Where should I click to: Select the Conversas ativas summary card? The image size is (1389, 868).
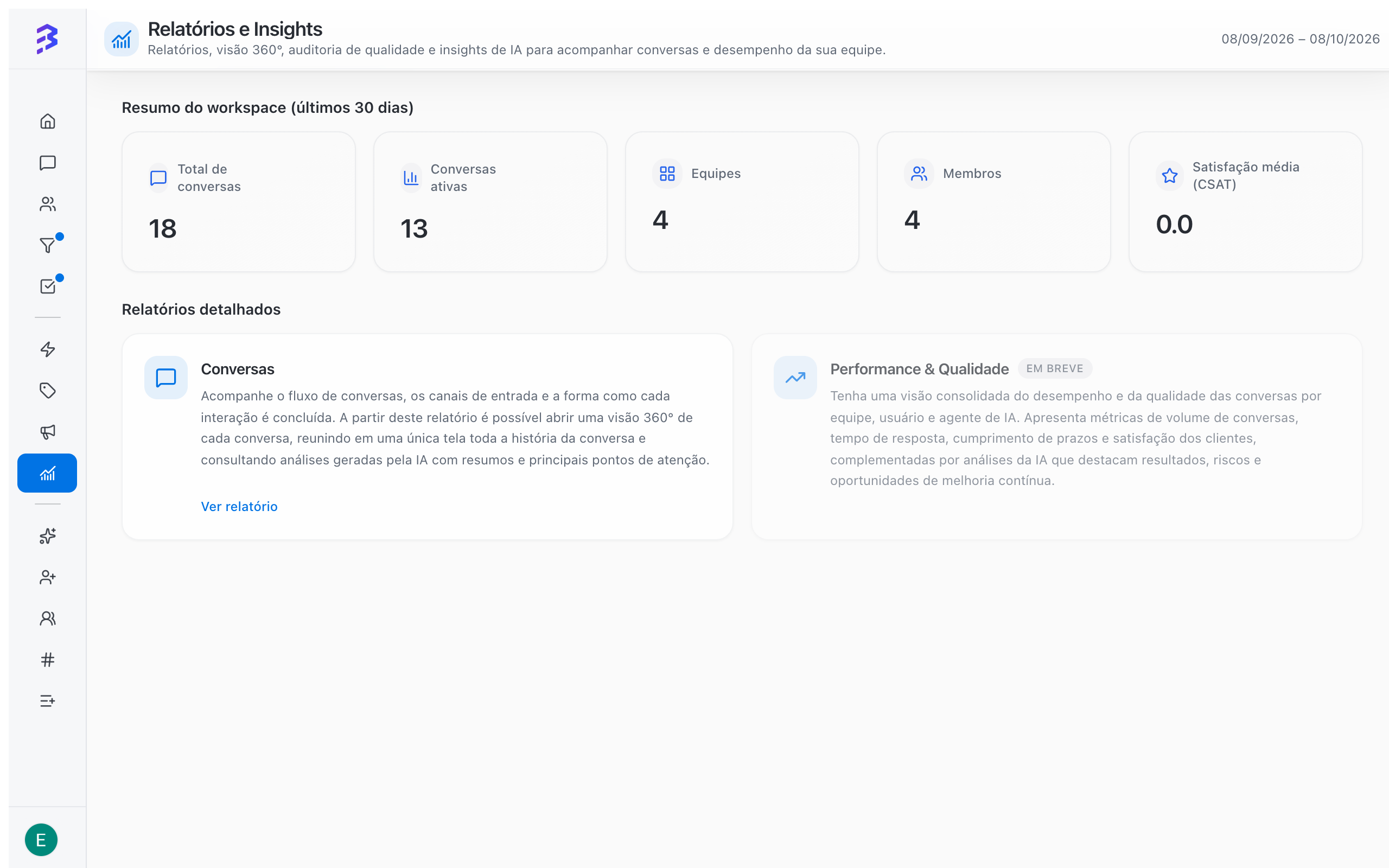pos(490,201)
